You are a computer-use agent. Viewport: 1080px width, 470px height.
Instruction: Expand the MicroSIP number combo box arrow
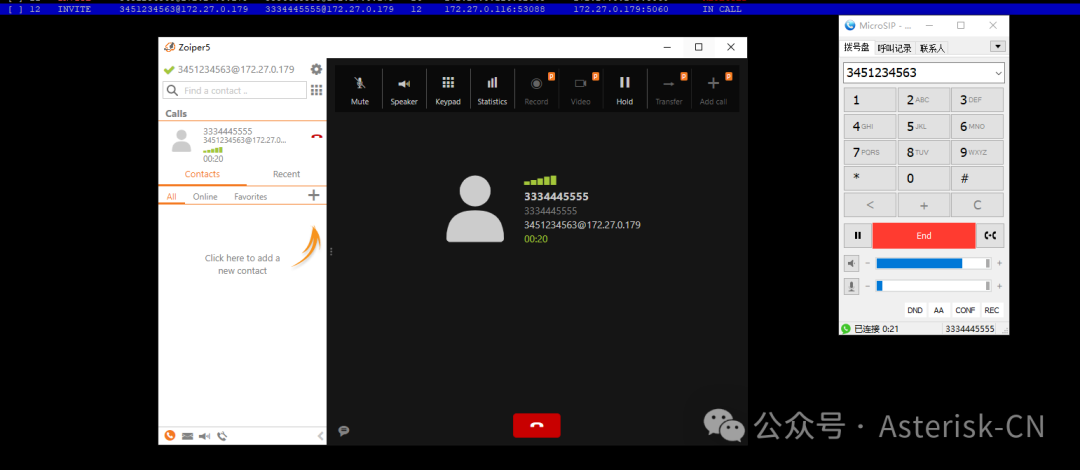(998, 72)
